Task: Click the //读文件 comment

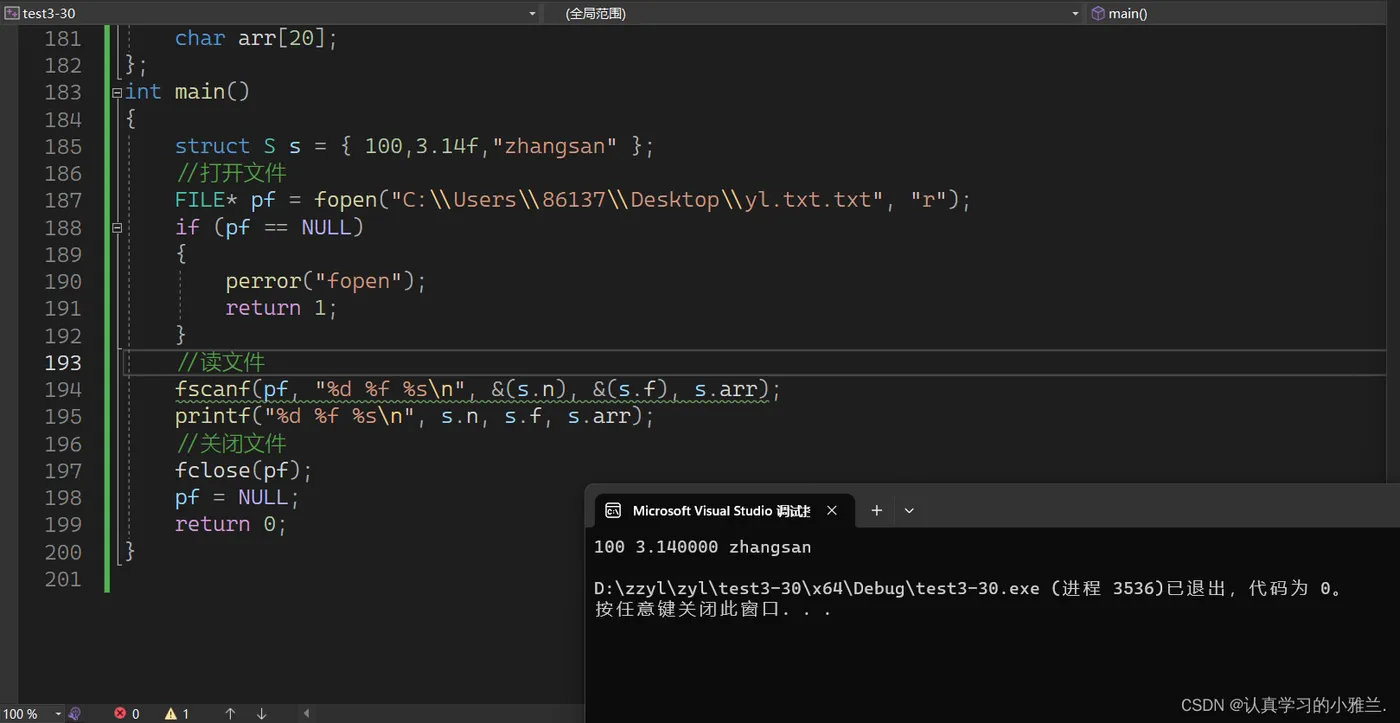Action: 220,362
